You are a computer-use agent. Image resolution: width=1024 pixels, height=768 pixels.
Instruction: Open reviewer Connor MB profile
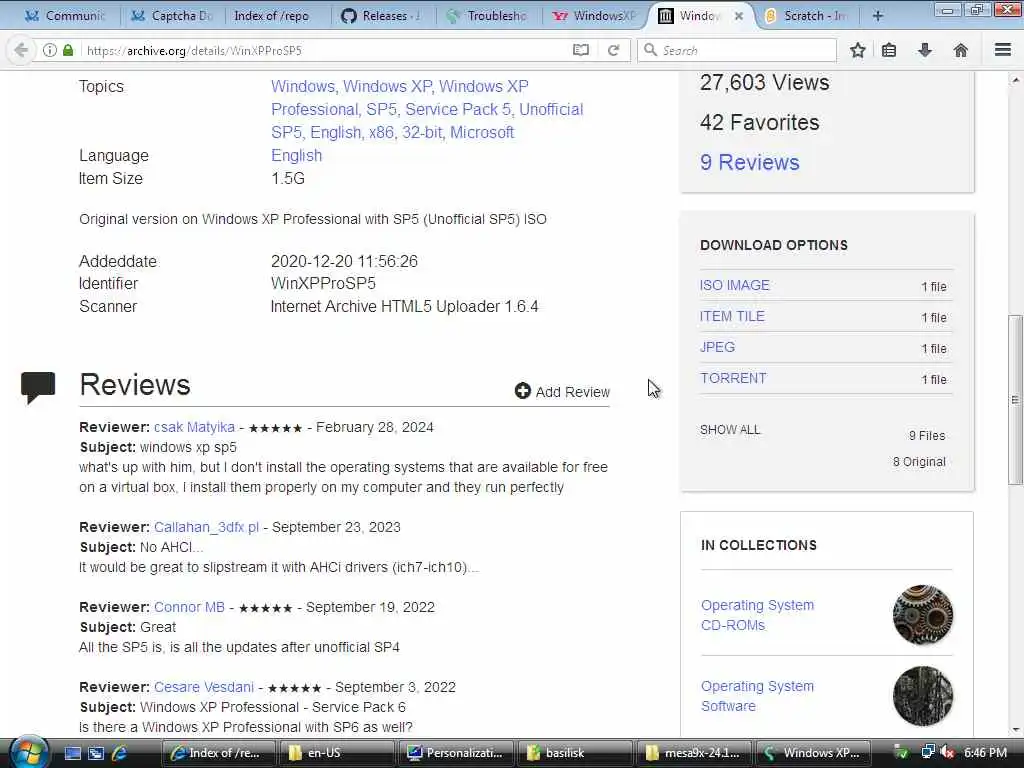pyautogui.click(x=189, y=607)
